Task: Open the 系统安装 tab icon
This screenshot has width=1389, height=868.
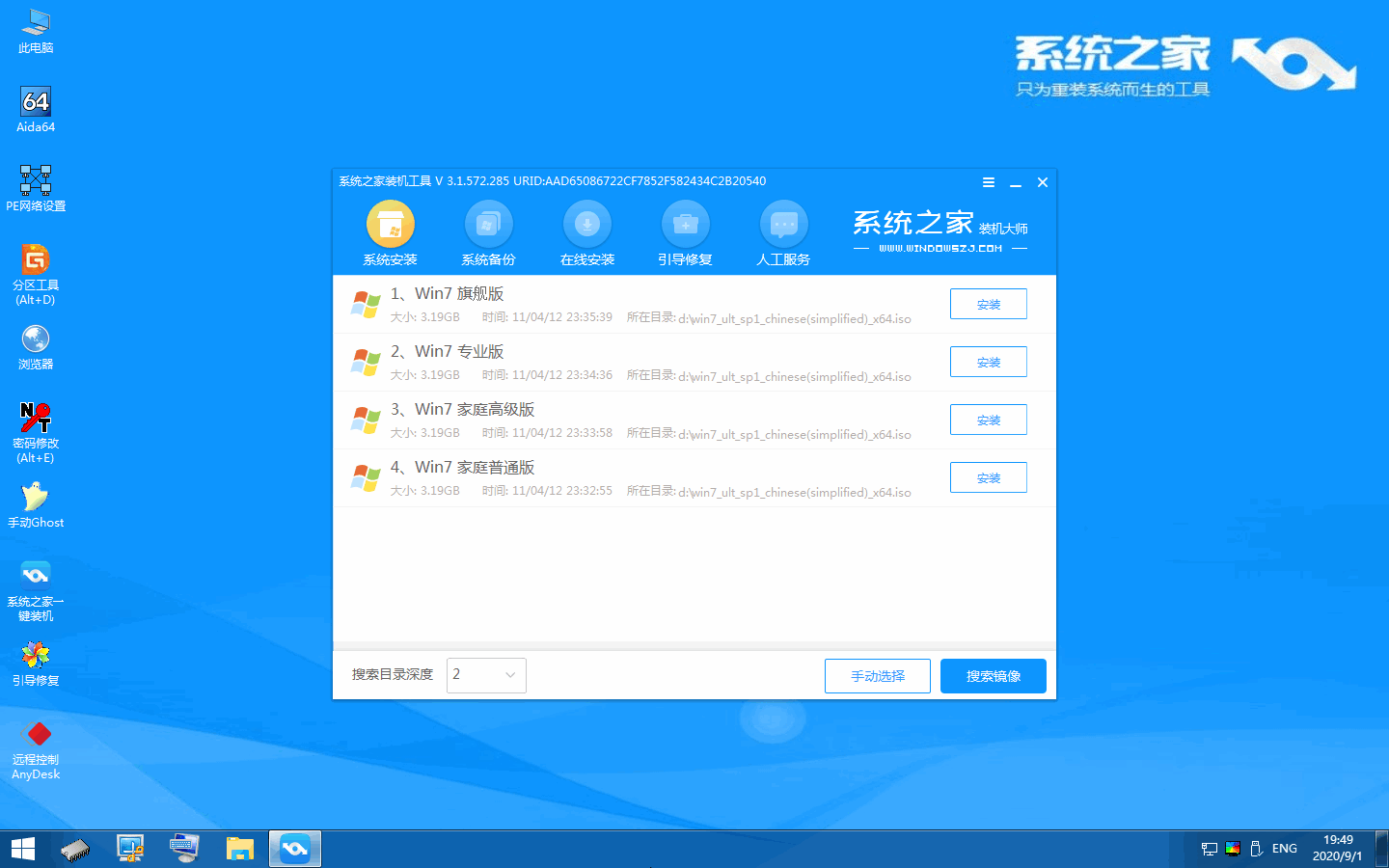Action: [x=391, y=226]
